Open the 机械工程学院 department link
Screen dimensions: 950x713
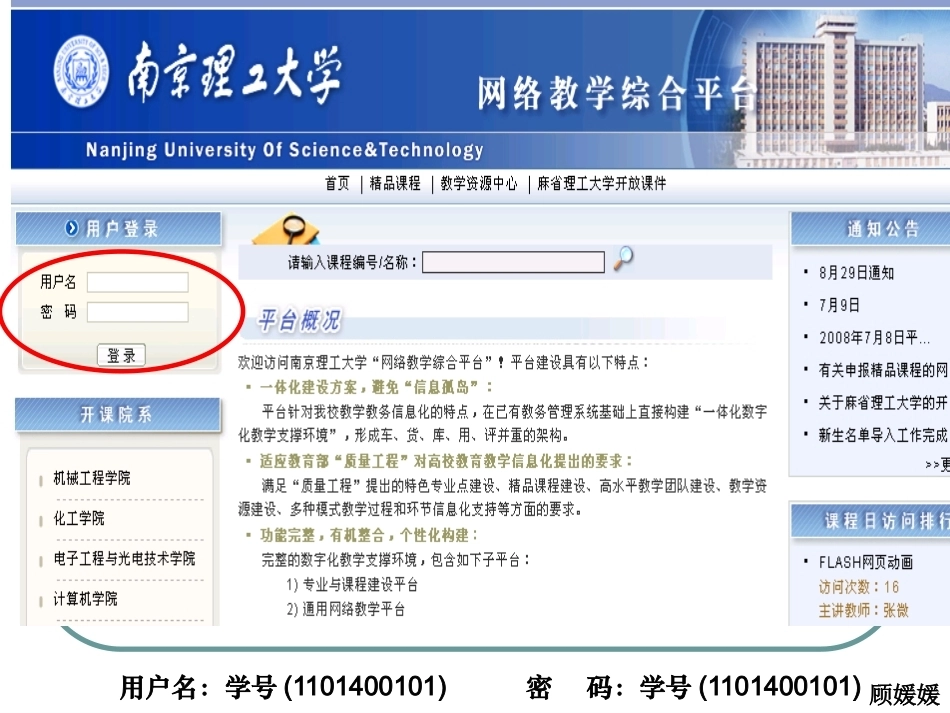[92, 478]
